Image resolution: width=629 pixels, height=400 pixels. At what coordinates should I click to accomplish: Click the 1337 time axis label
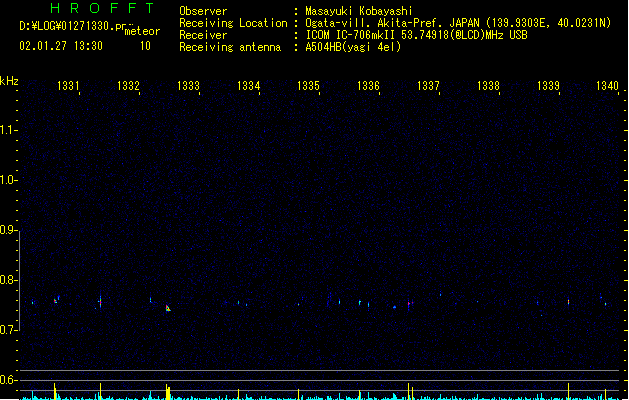[428, 85]
